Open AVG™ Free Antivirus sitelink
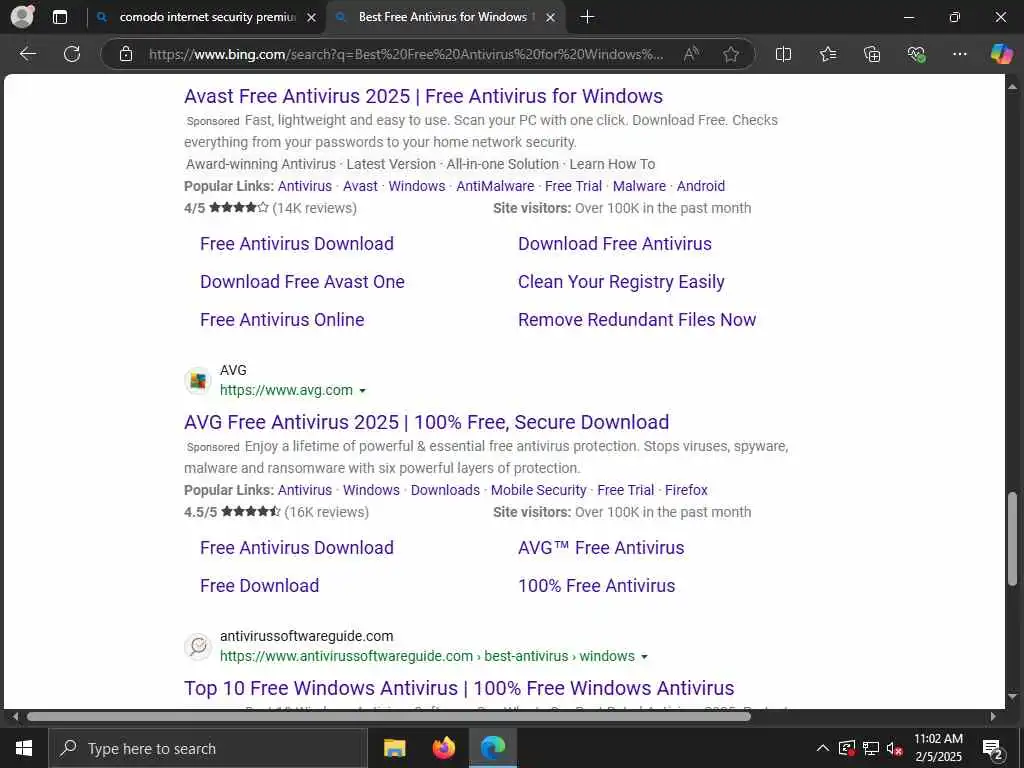1024x768 pixels. coord(601,547)
